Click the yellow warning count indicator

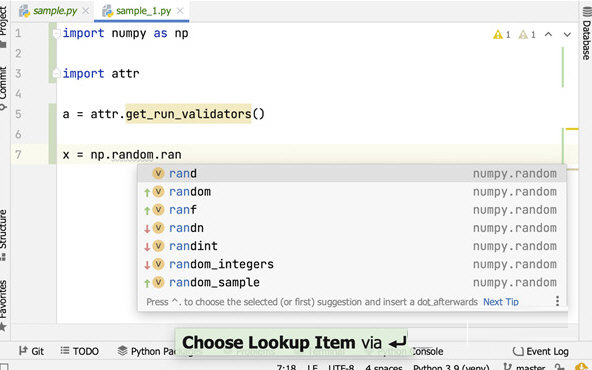point(502,35)
